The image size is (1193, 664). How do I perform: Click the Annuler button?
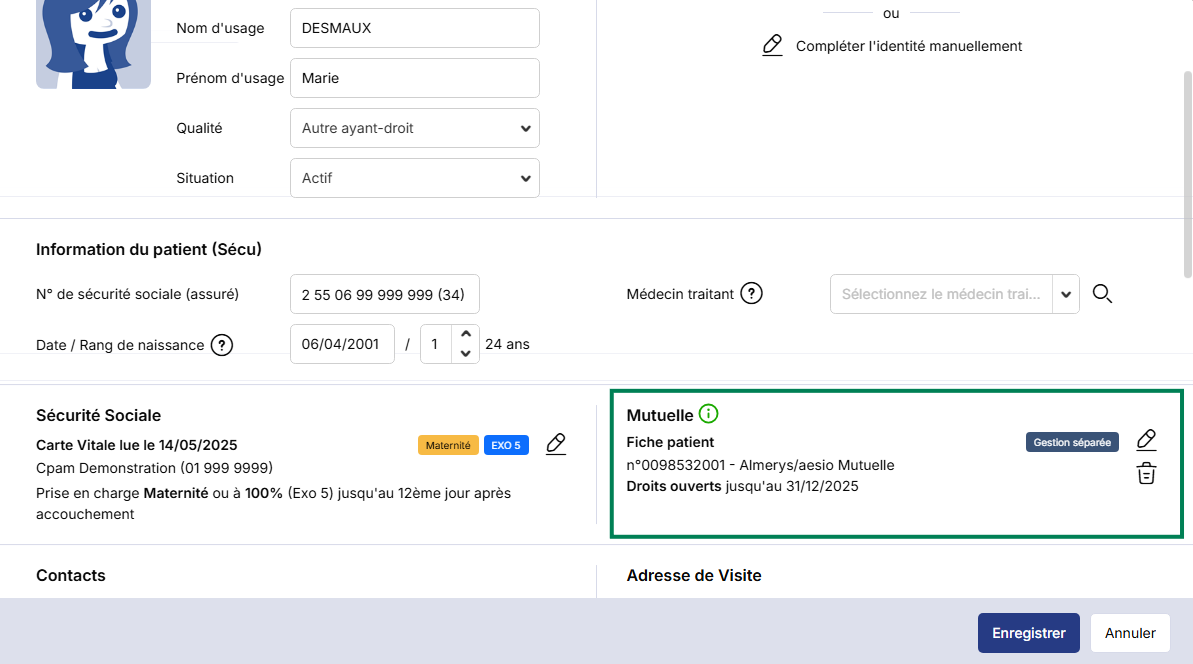click(x=1130, y=633)
